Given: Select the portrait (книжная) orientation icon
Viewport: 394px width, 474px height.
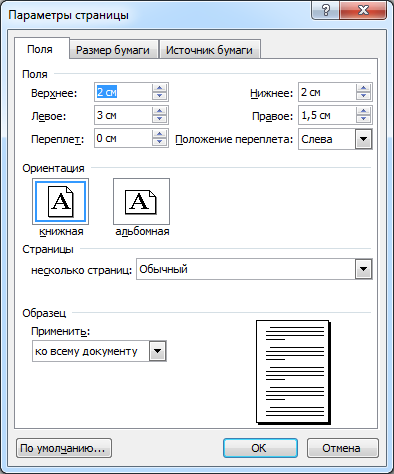Looking at the screenshot, I should (60, 202).
